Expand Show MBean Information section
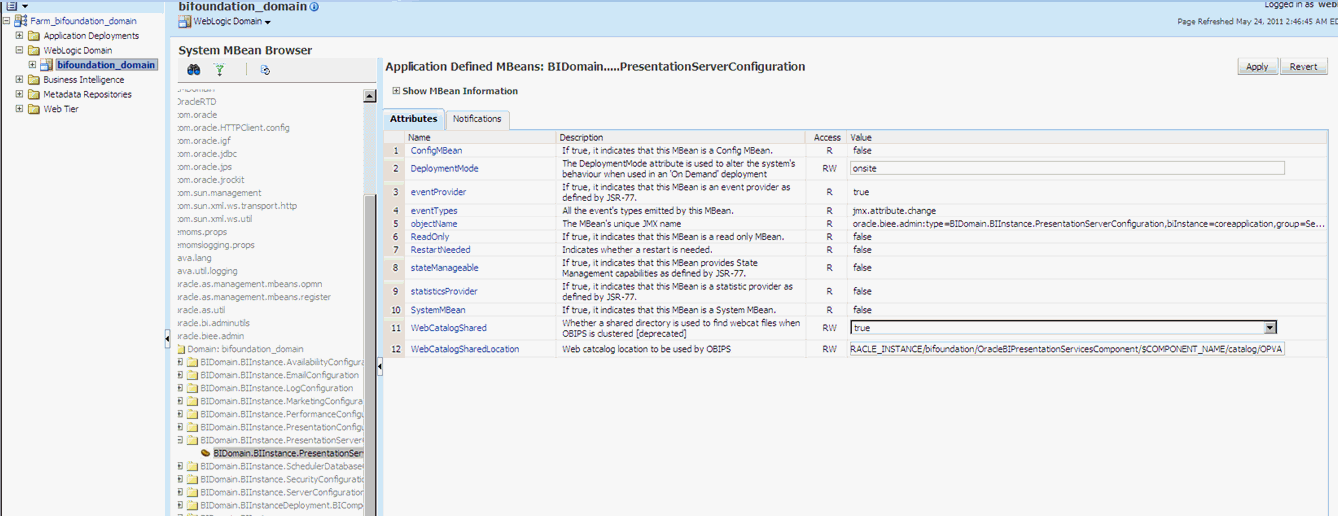This screenshot has height=516, width=1338. tap(396, 91)
